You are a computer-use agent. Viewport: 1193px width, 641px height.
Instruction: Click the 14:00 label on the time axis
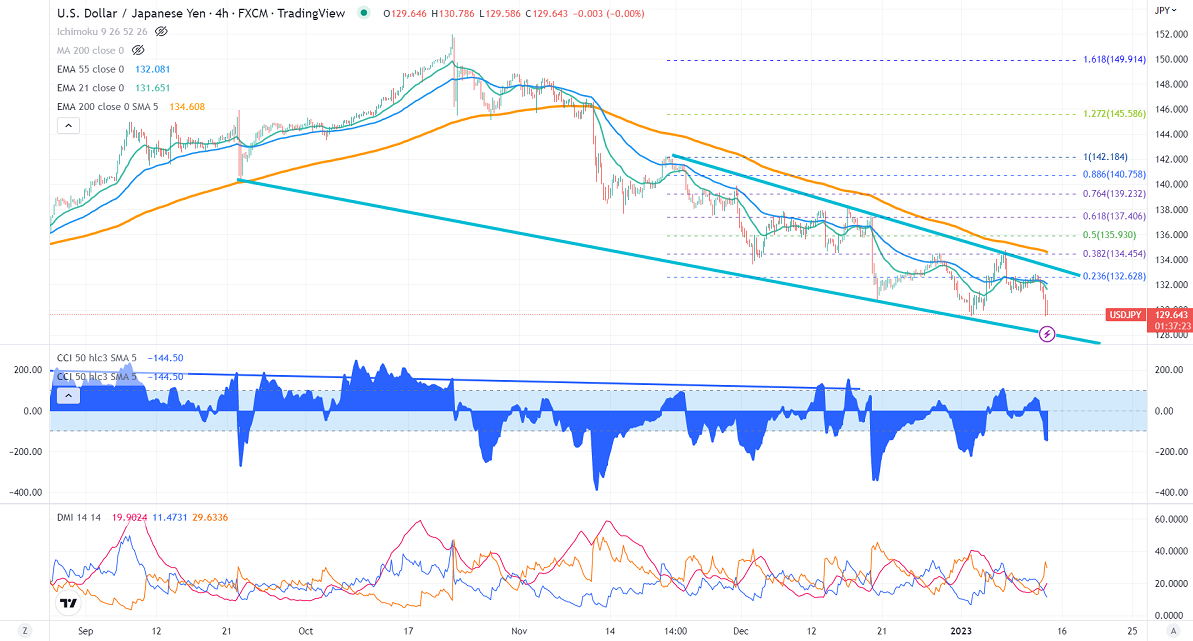point(676,631)
